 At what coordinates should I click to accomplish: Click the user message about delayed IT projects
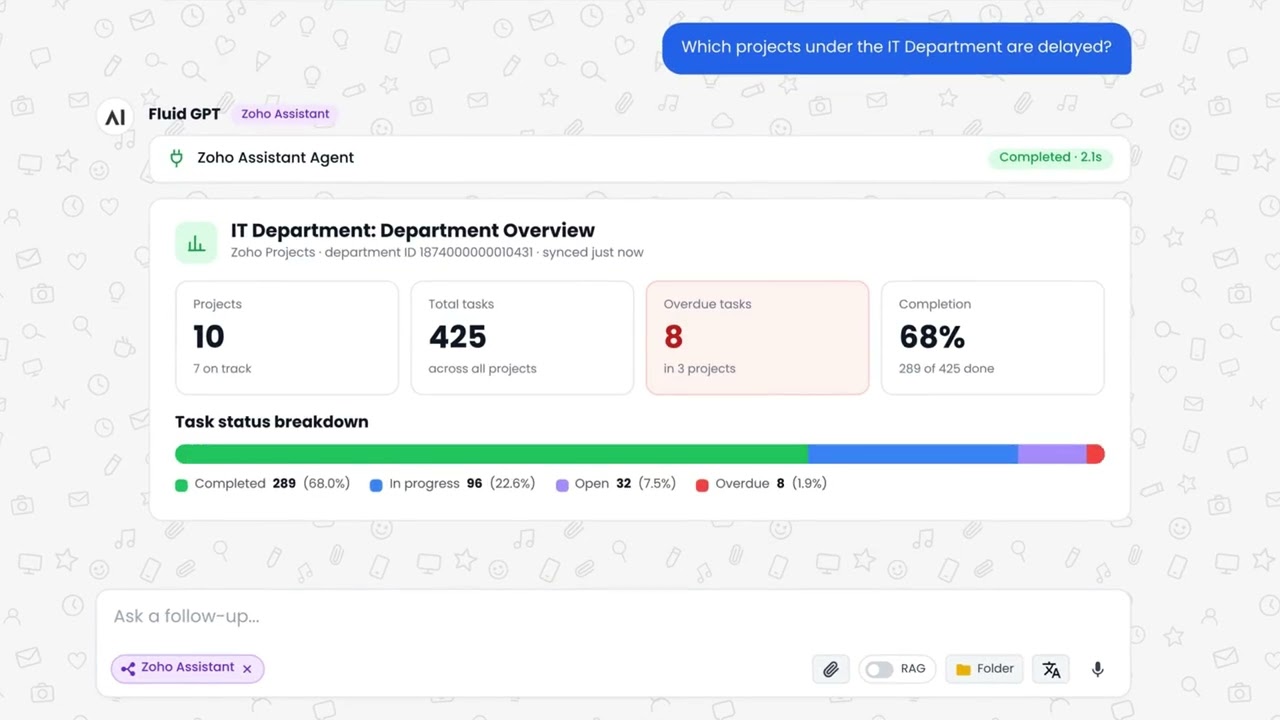click(896, 47)
